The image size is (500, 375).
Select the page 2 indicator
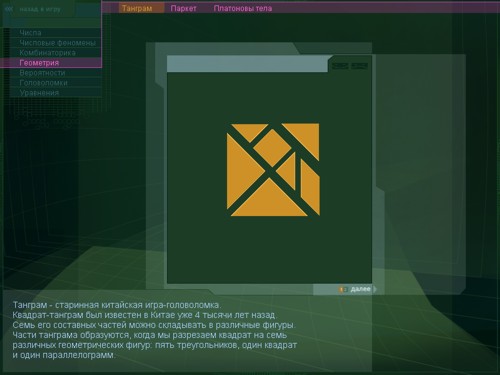pyautogui.click(x=345, y=289)
